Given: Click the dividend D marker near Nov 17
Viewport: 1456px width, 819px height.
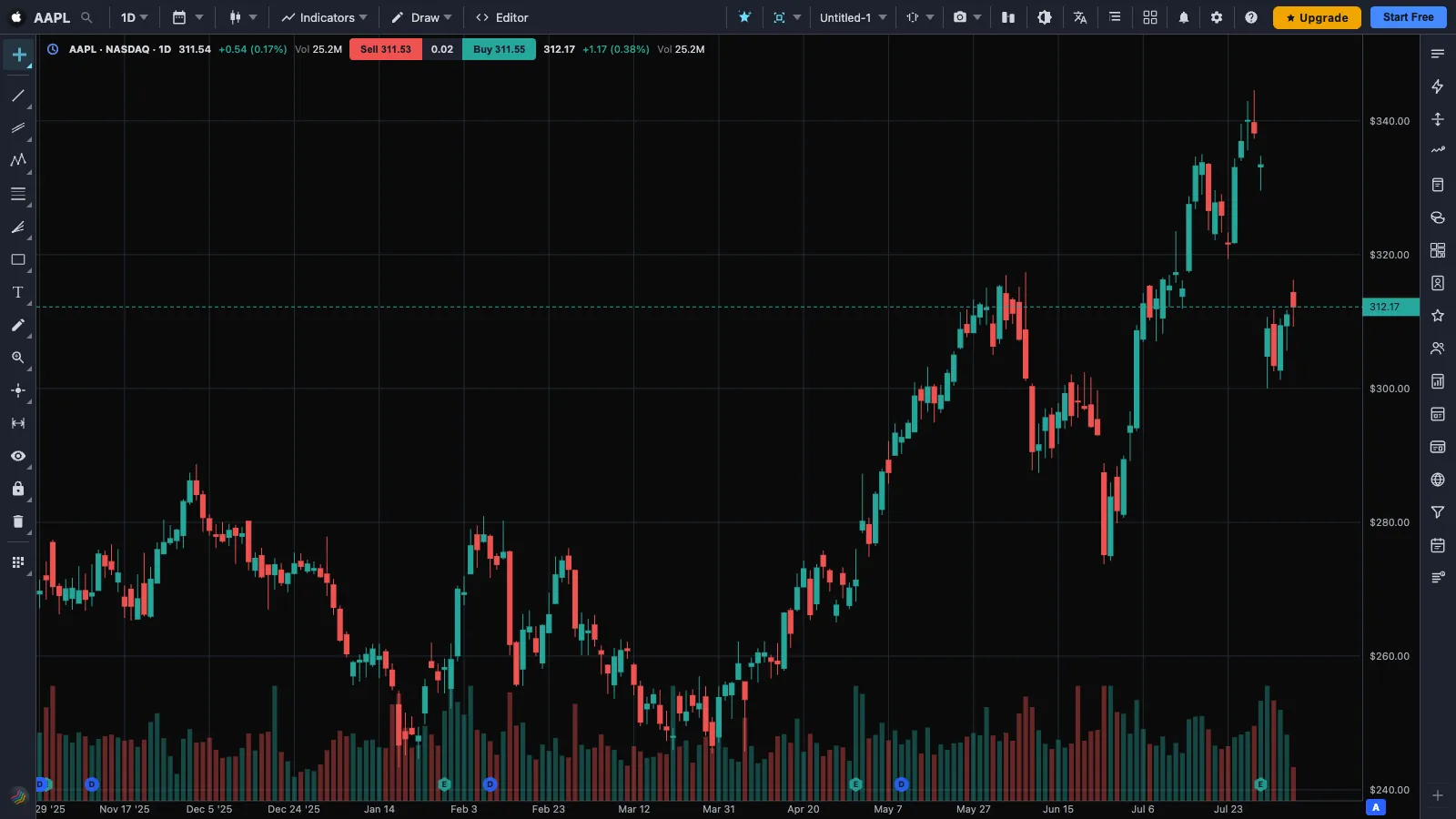Looking at the screenshot, I should click(91, 784).
